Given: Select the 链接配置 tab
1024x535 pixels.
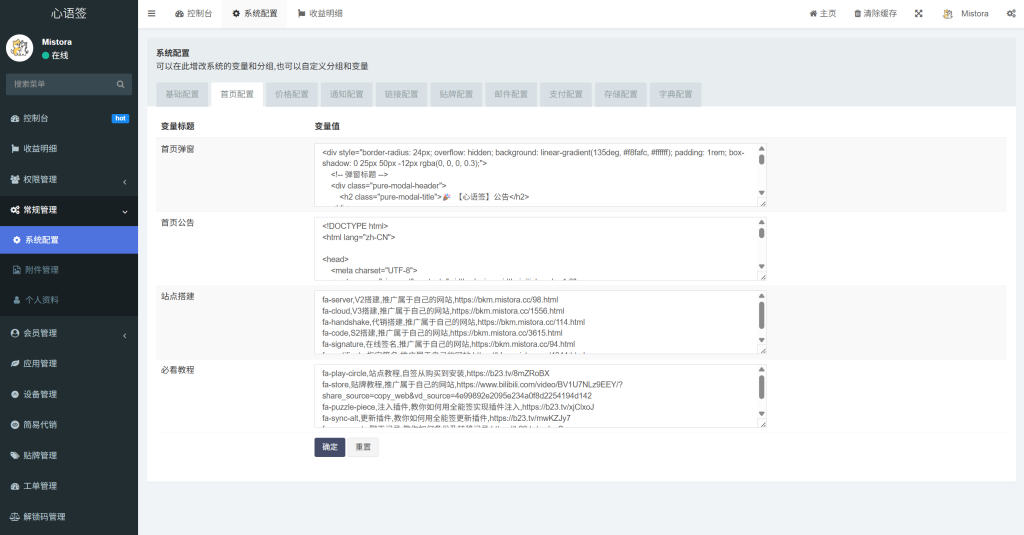Looking at the screenshot, I should click(402, 94).
